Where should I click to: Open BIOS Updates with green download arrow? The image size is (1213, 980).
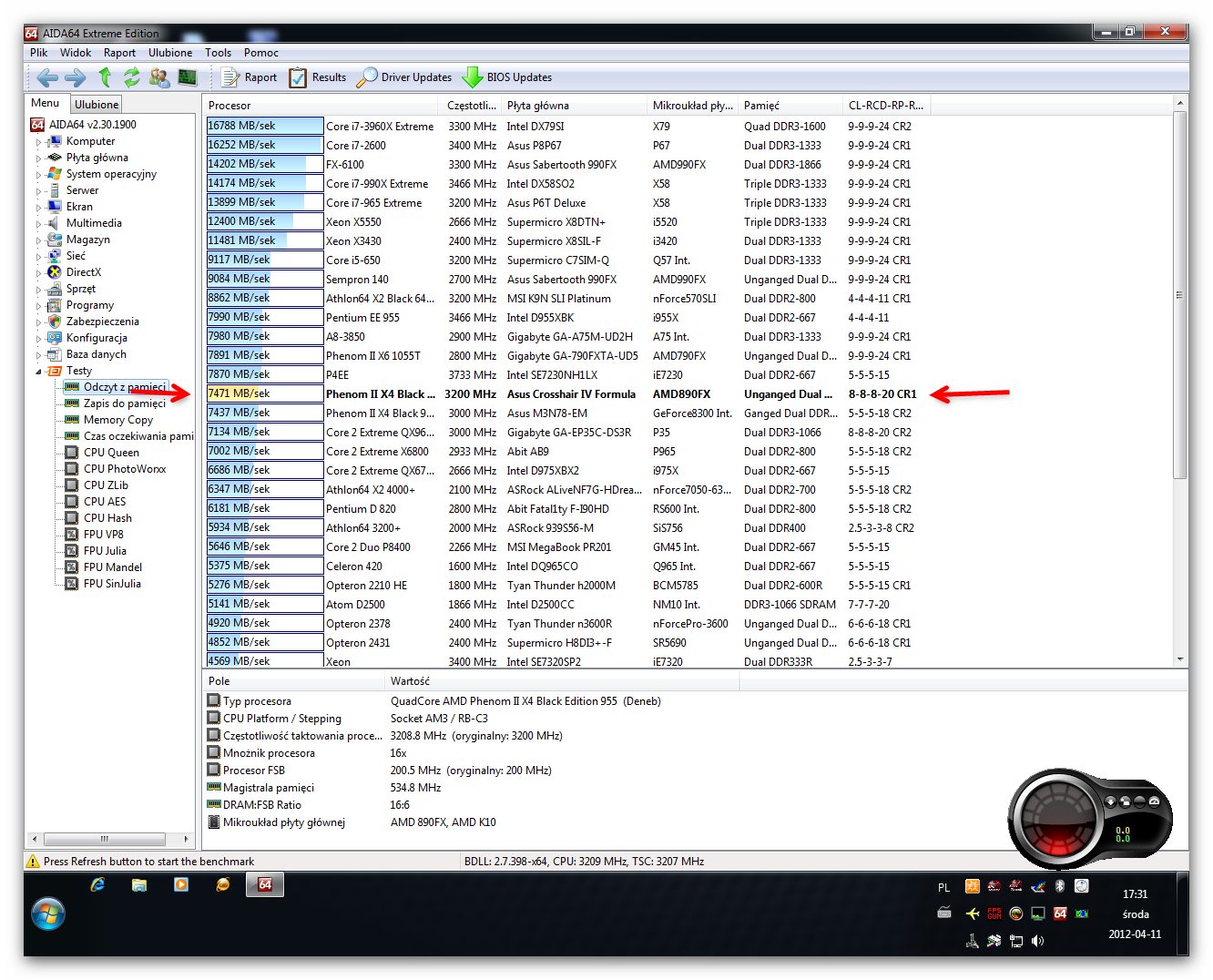point(507,77)
